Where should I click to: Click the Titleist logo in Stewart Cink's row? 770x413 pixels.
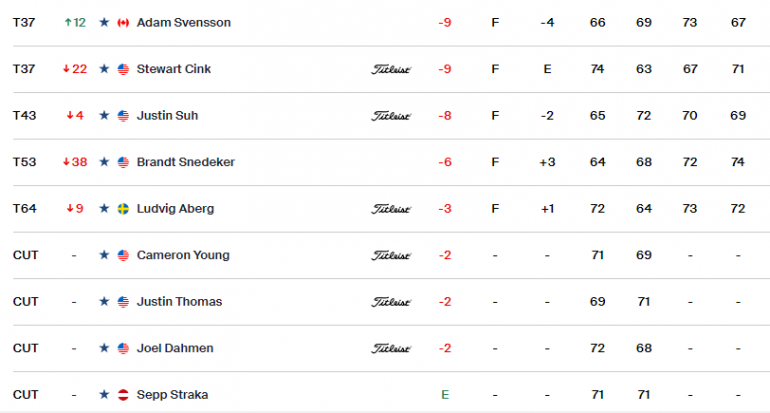tap(391, 69)
